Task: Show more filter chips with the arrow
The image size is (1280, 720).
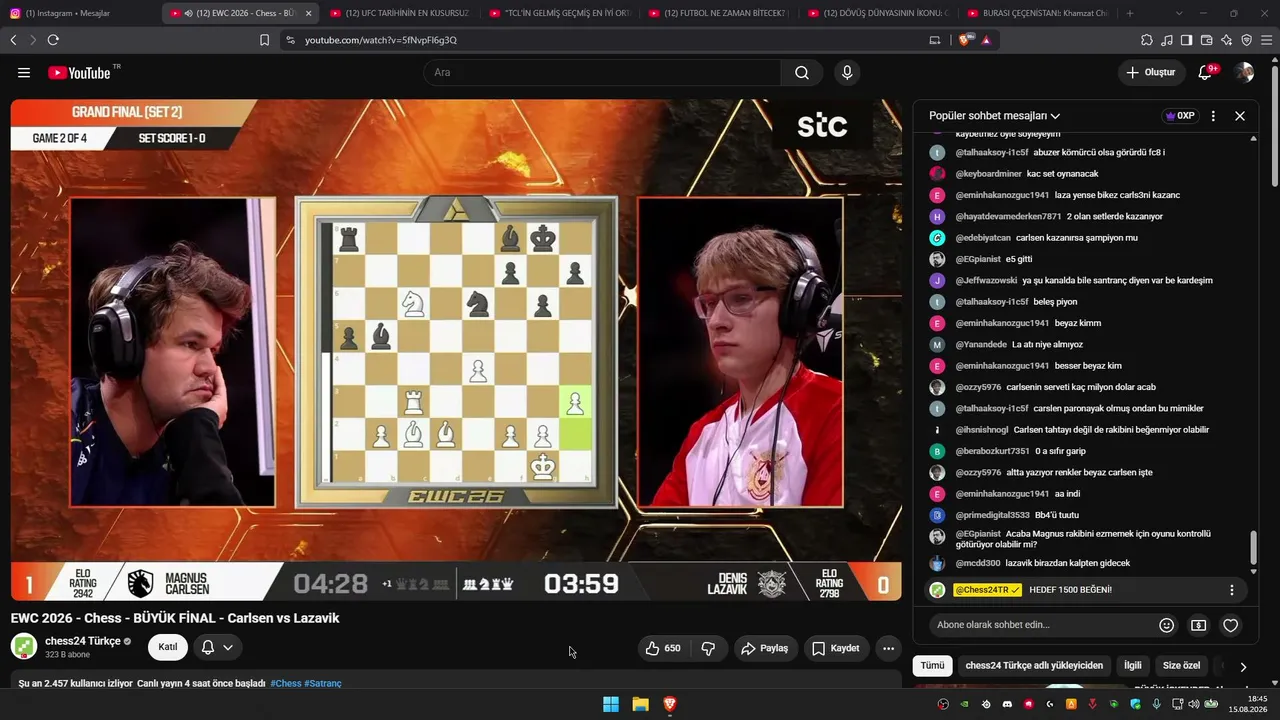Action: (1243, 666)
